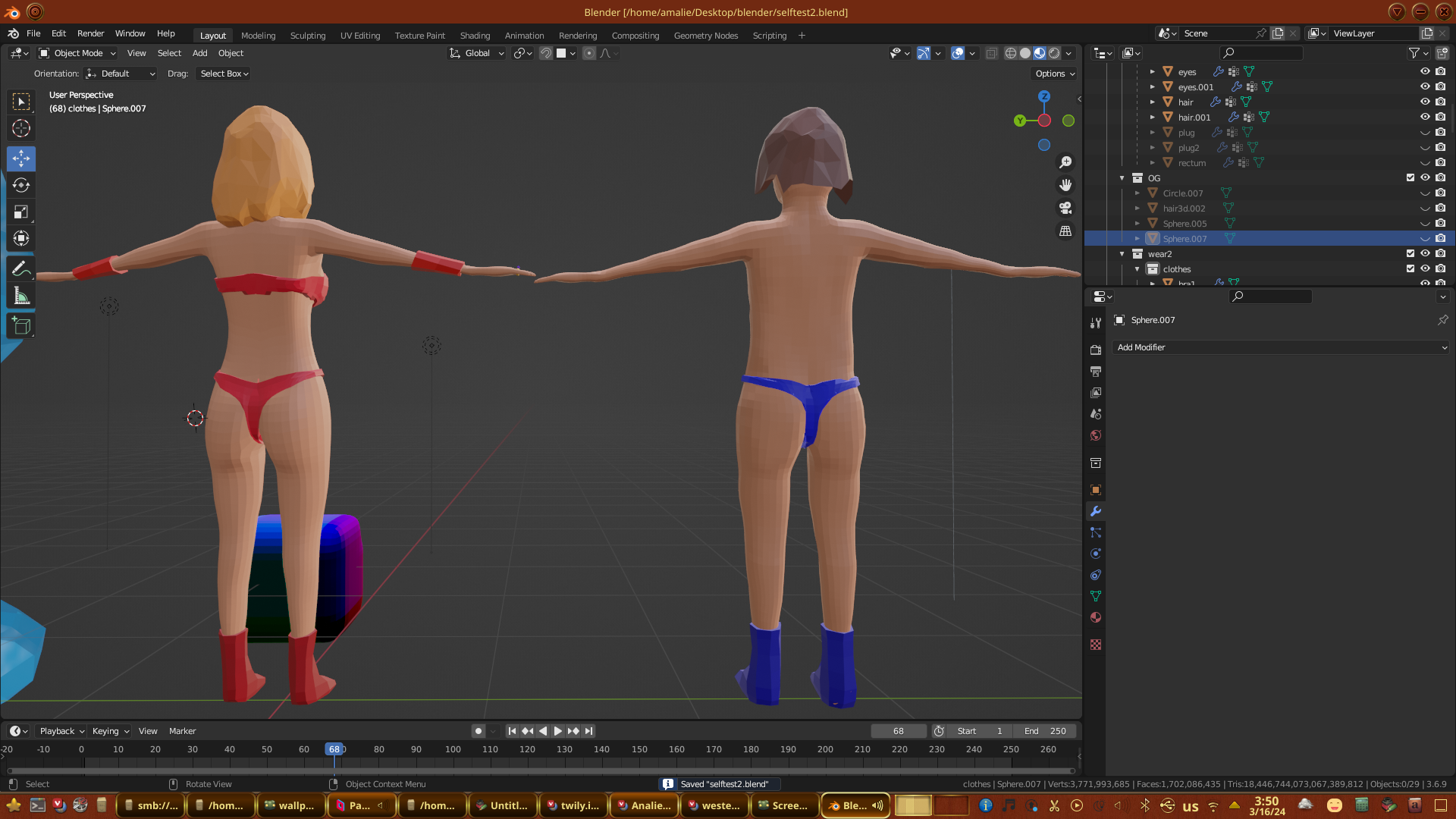Collapse the OG collection in outliner
1456x819 pixels.
(1122, 178)
